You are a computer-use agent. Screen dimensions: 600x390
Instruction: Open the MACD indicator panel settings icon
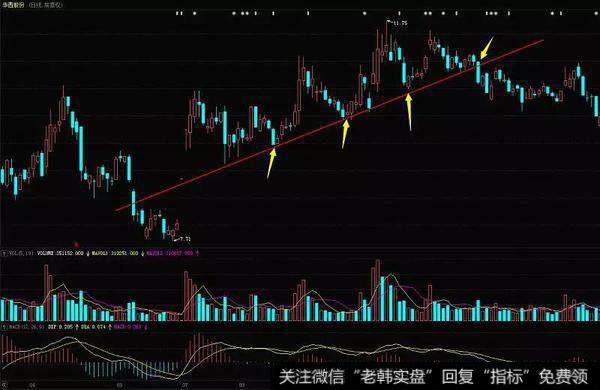pos(5,327)
